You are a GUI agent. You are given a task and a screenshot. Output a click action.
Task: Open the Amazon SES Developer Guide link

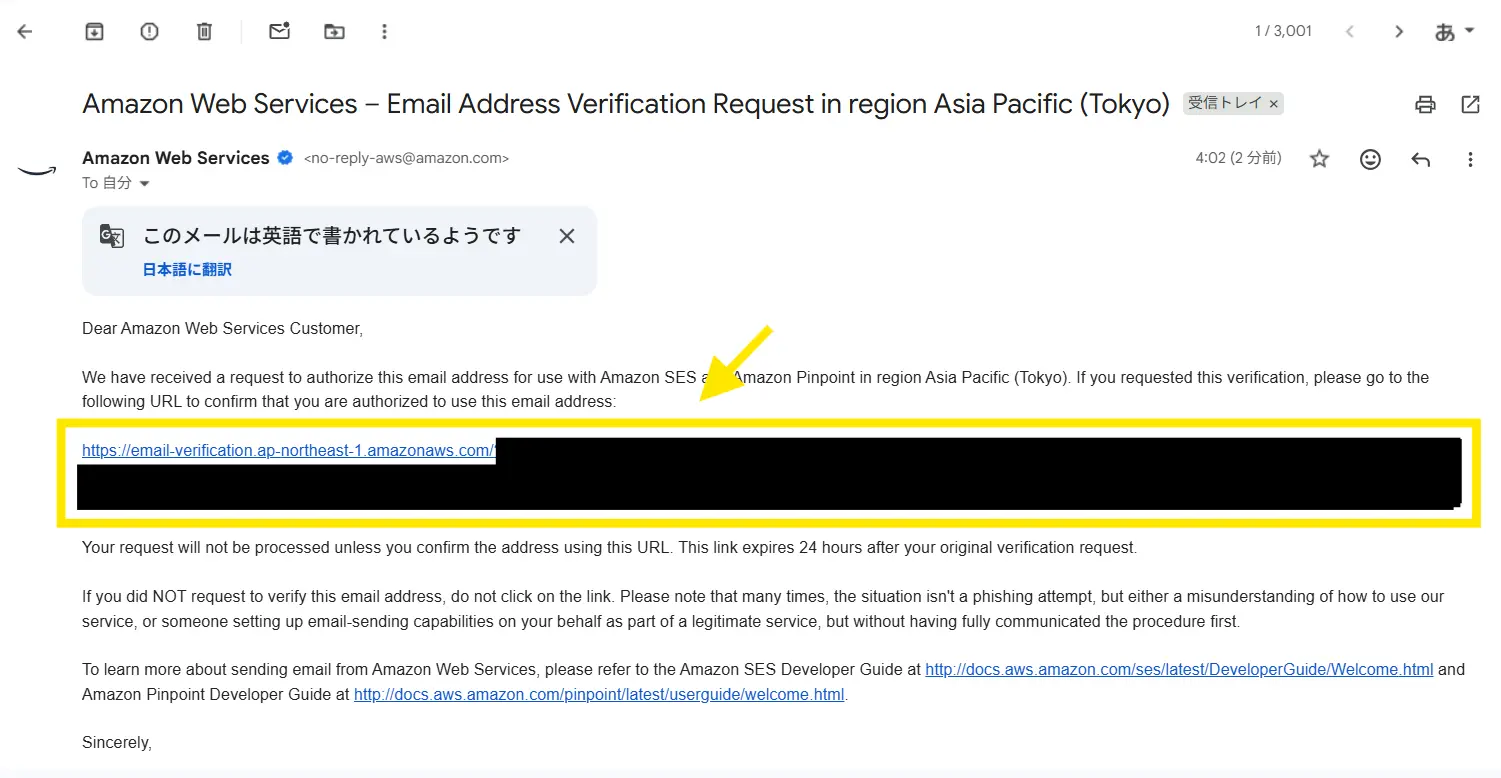pyautogui.click(x=1179, y=670)
